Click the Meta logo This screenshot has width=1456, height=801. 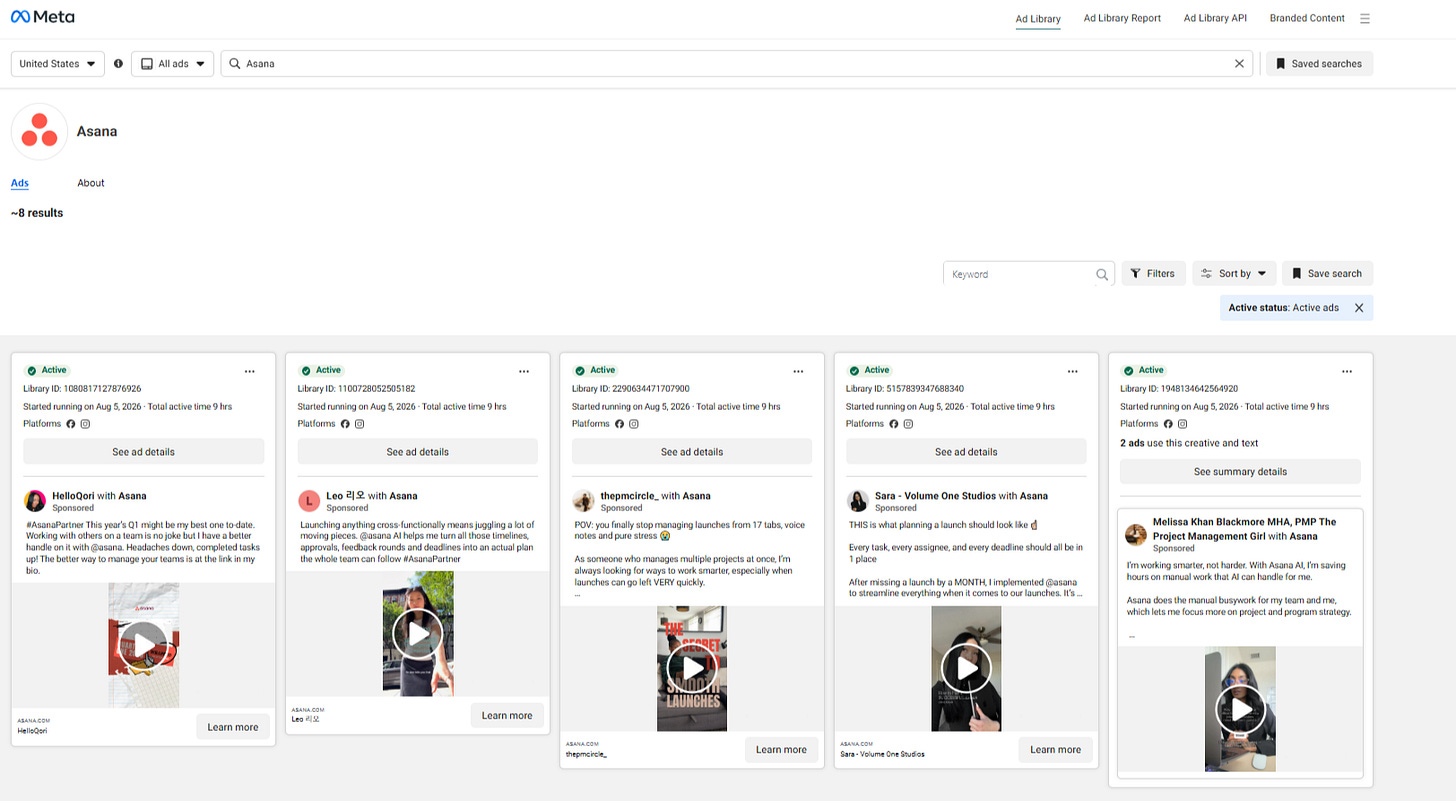point(42,17)
